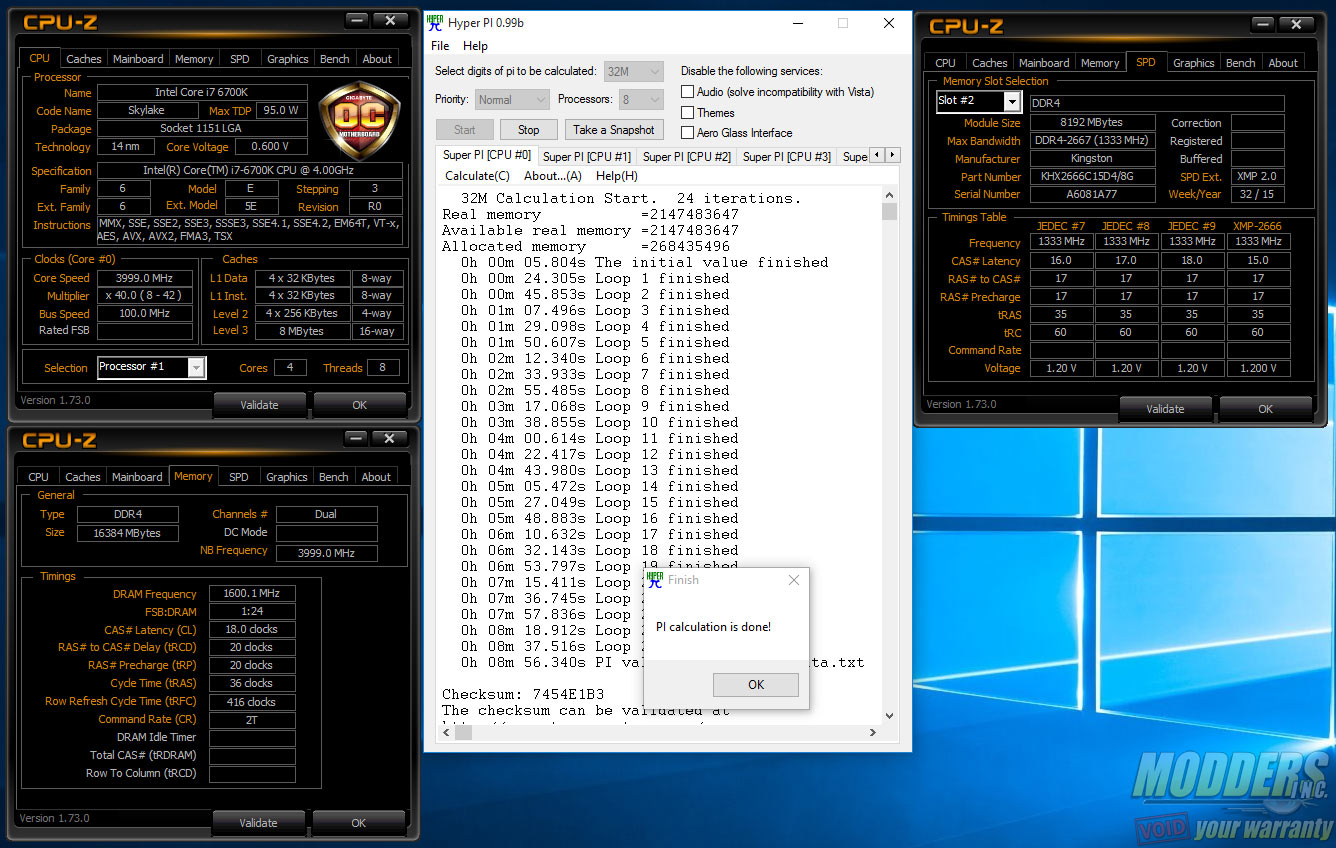Viewport: 1336px width, 848px height.
Task: Click scroll down arrow in Hyper PI log
Action: (x=890, y=717)
